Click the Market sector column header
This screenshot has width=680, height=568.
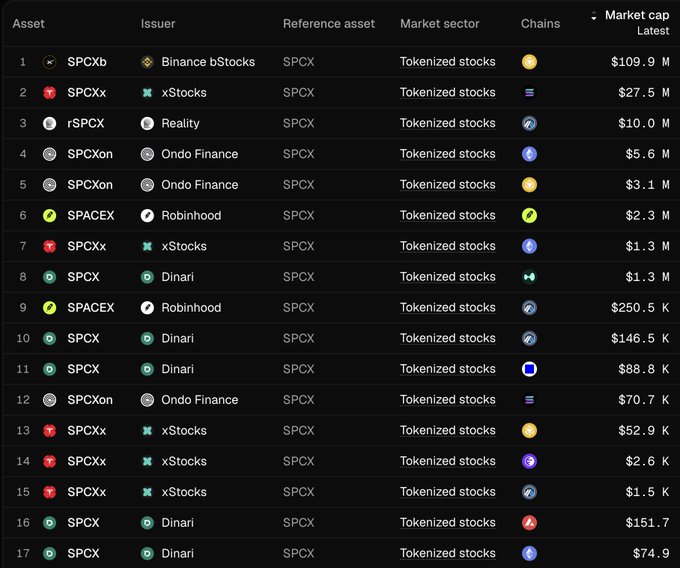(440, 23)
